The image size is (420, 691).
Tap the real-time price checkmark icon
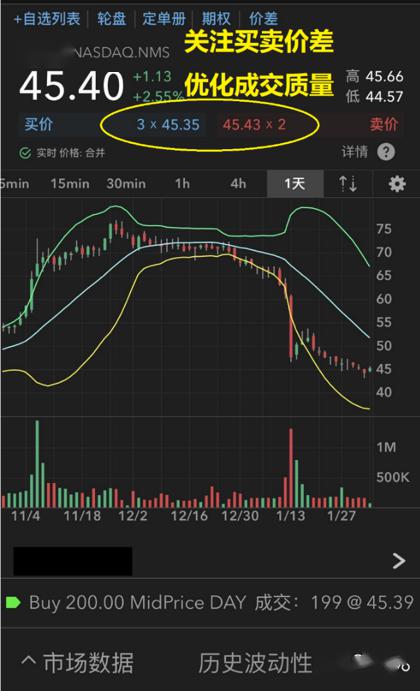(25, 153)
